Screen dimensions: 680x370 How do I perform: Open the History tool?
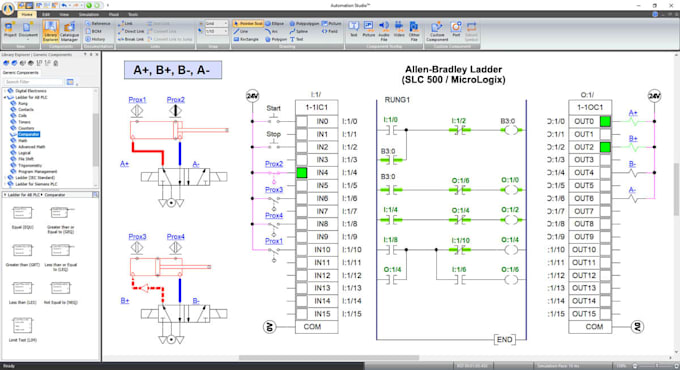[95, 39]
